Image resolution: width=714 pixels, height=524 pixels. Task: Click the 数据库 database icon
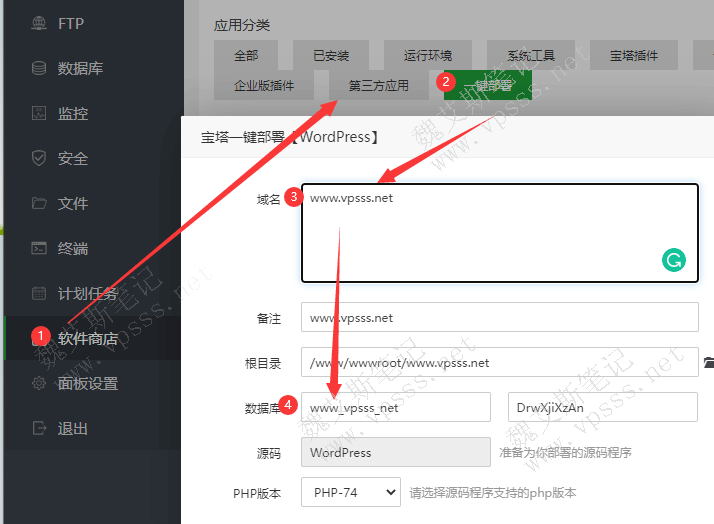click(39, 68)
